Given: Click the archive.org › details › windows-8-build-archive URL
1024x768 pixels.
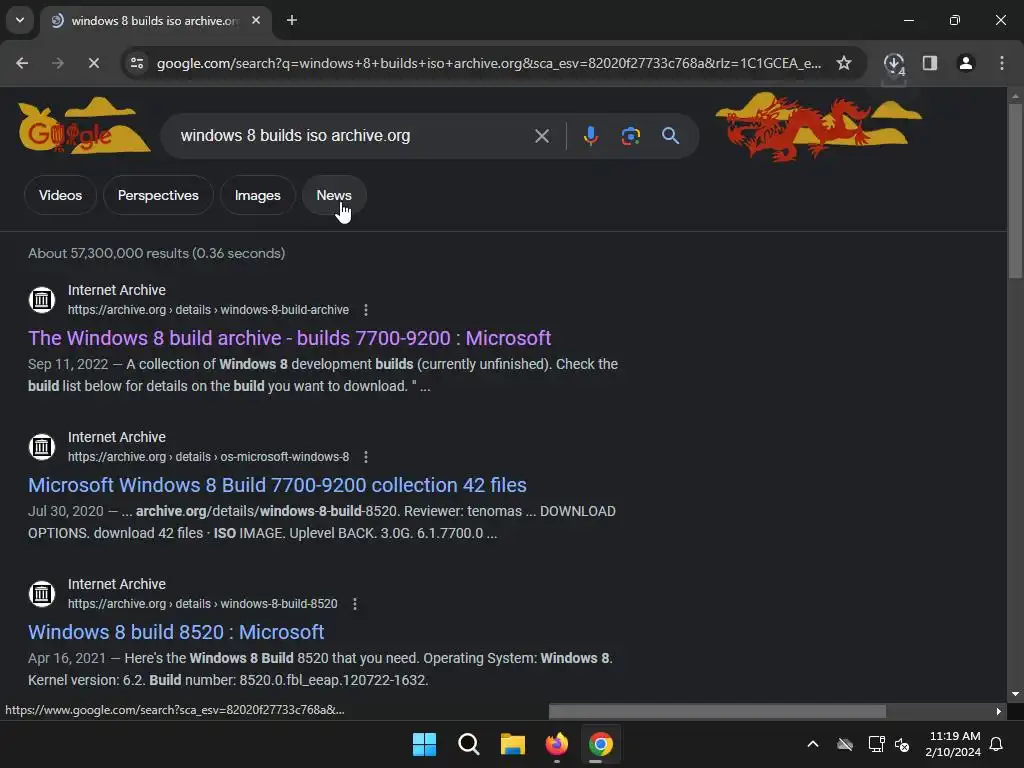Looking at the screenshot, I should point(208,310).
